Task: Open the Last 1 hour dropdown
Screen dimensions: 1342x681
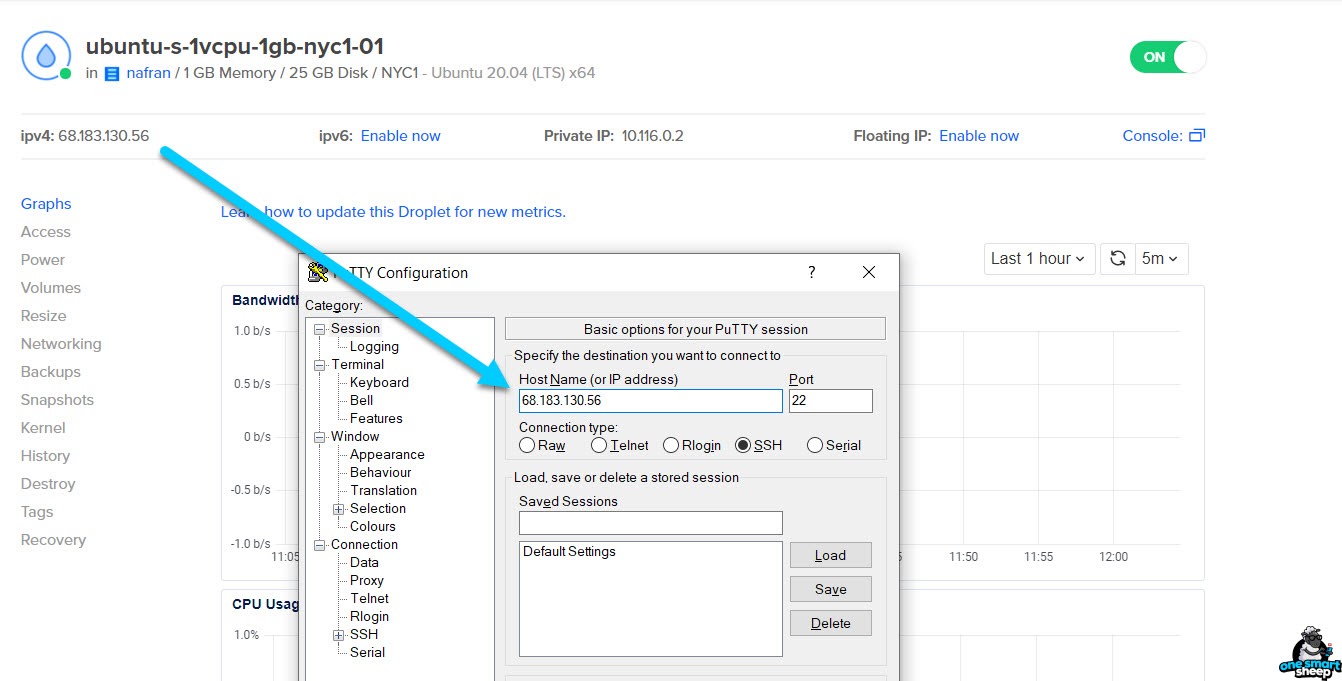Action: [x=1039, y=259]
